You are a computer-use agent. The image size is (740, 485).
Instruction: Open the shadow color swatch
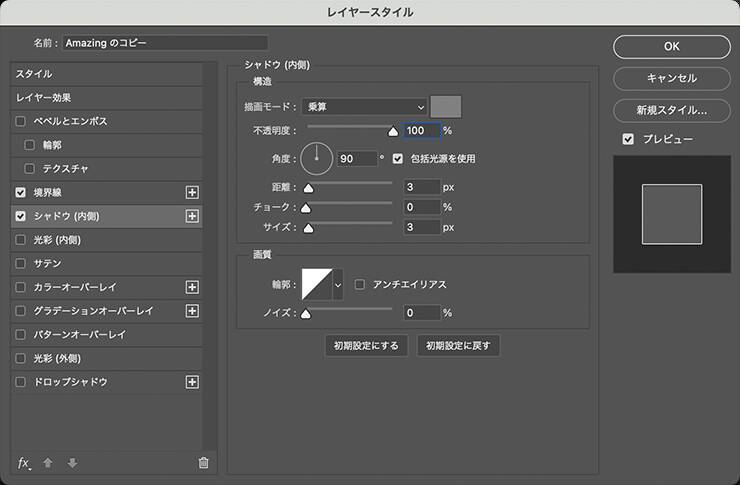445,107
